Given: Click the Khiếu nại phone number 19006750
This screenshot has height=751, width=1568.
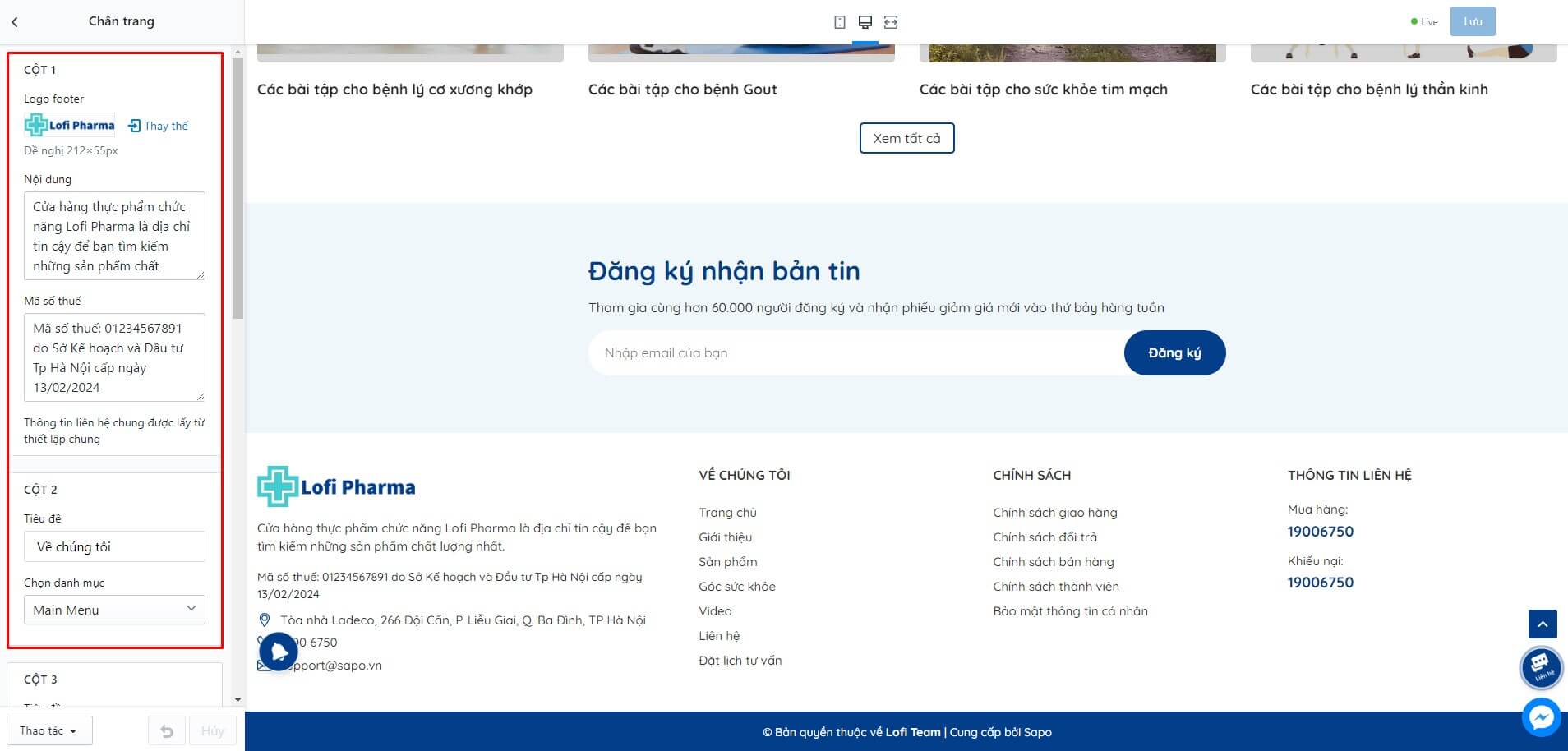Looking at the screenshot, I should tap(1321, 583).
